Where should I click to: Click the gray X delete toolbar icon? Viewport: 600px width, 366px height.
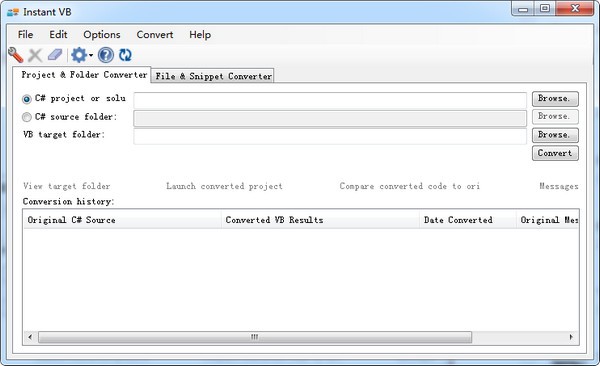(x=35, y=55)
